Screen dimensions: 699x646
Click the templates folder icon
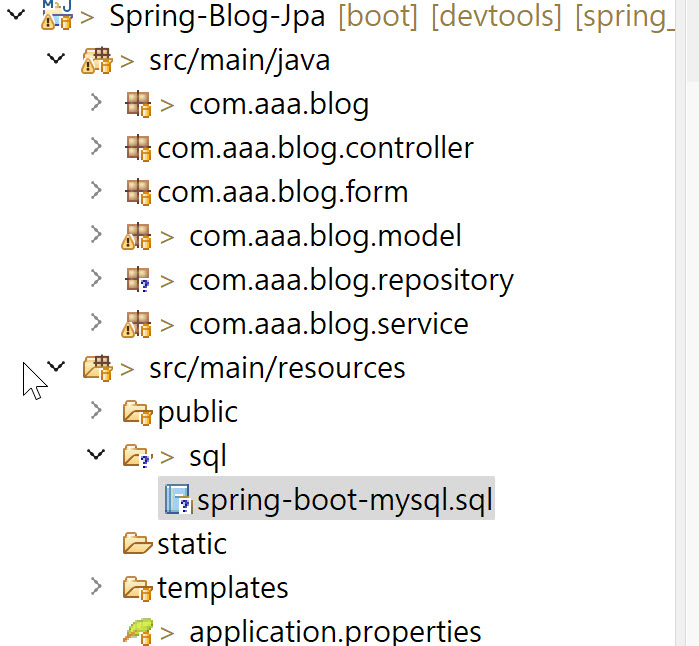point(138,588)
